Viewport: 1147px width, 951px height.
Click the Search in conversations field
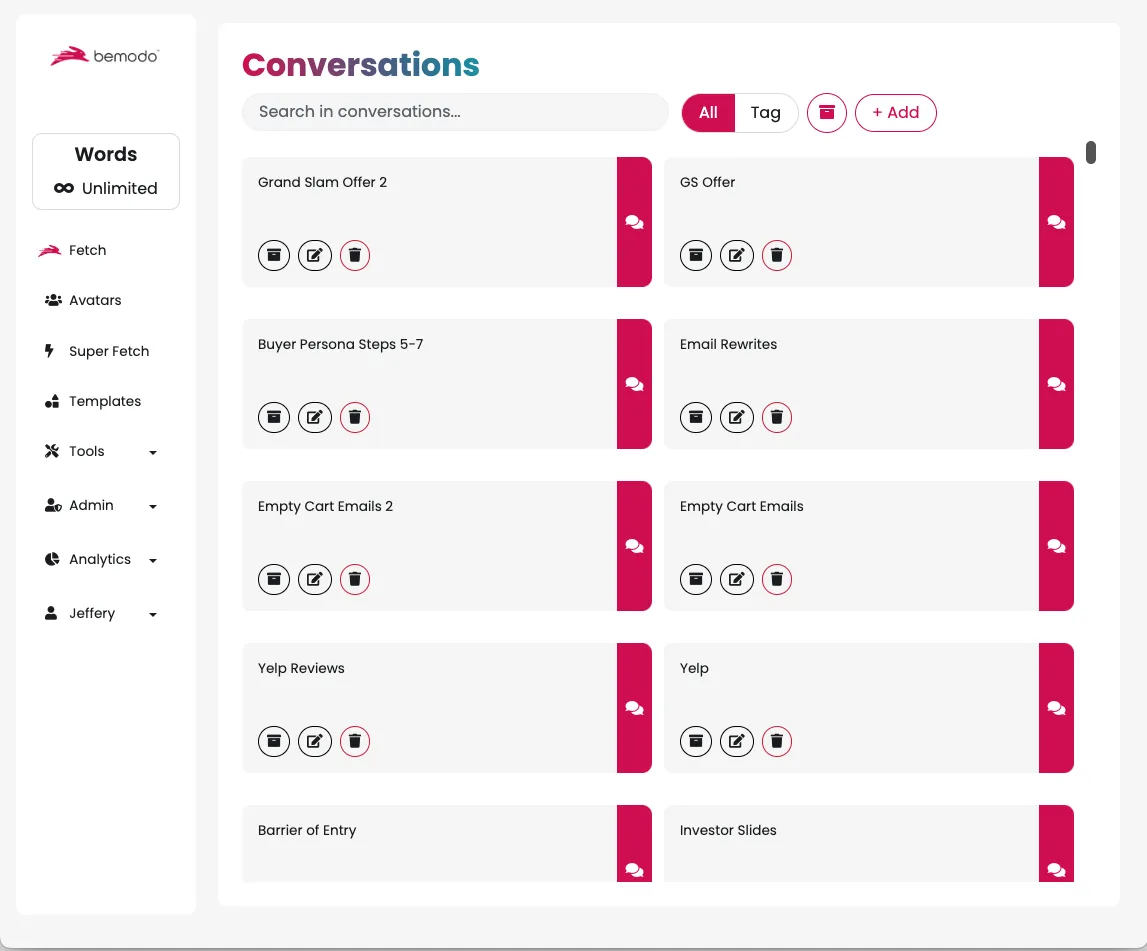click(x=455, y=112)
